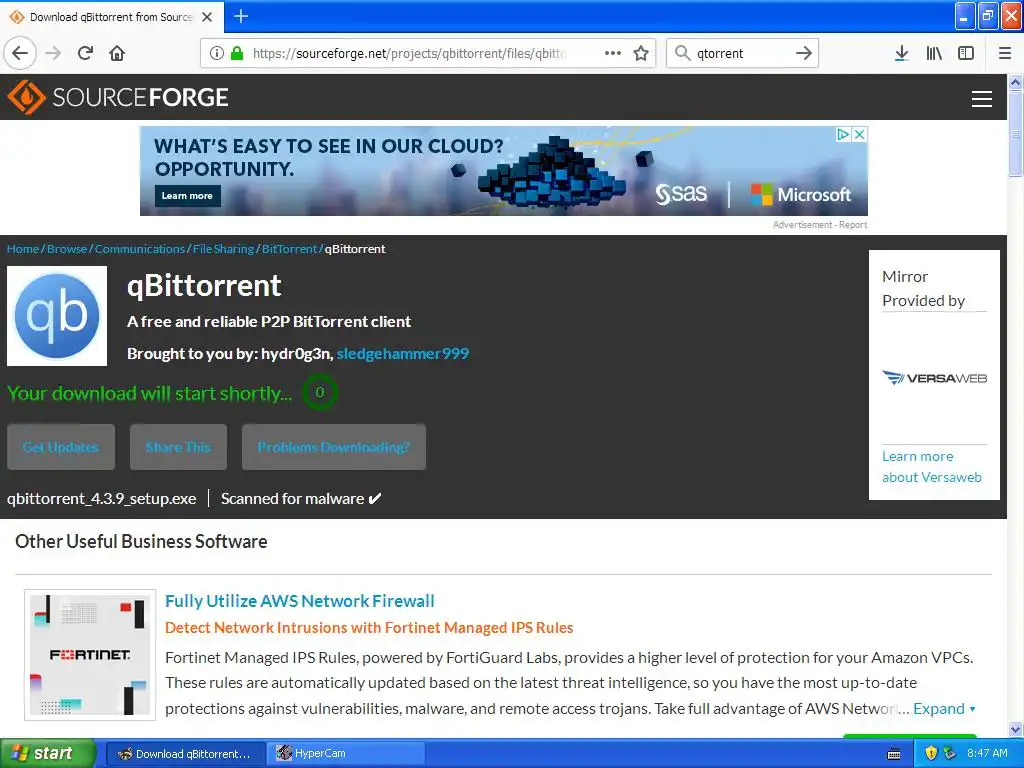Screen dimensions: 1024x768
Task: Click the Get Updates button
Action: coord(61,447)
